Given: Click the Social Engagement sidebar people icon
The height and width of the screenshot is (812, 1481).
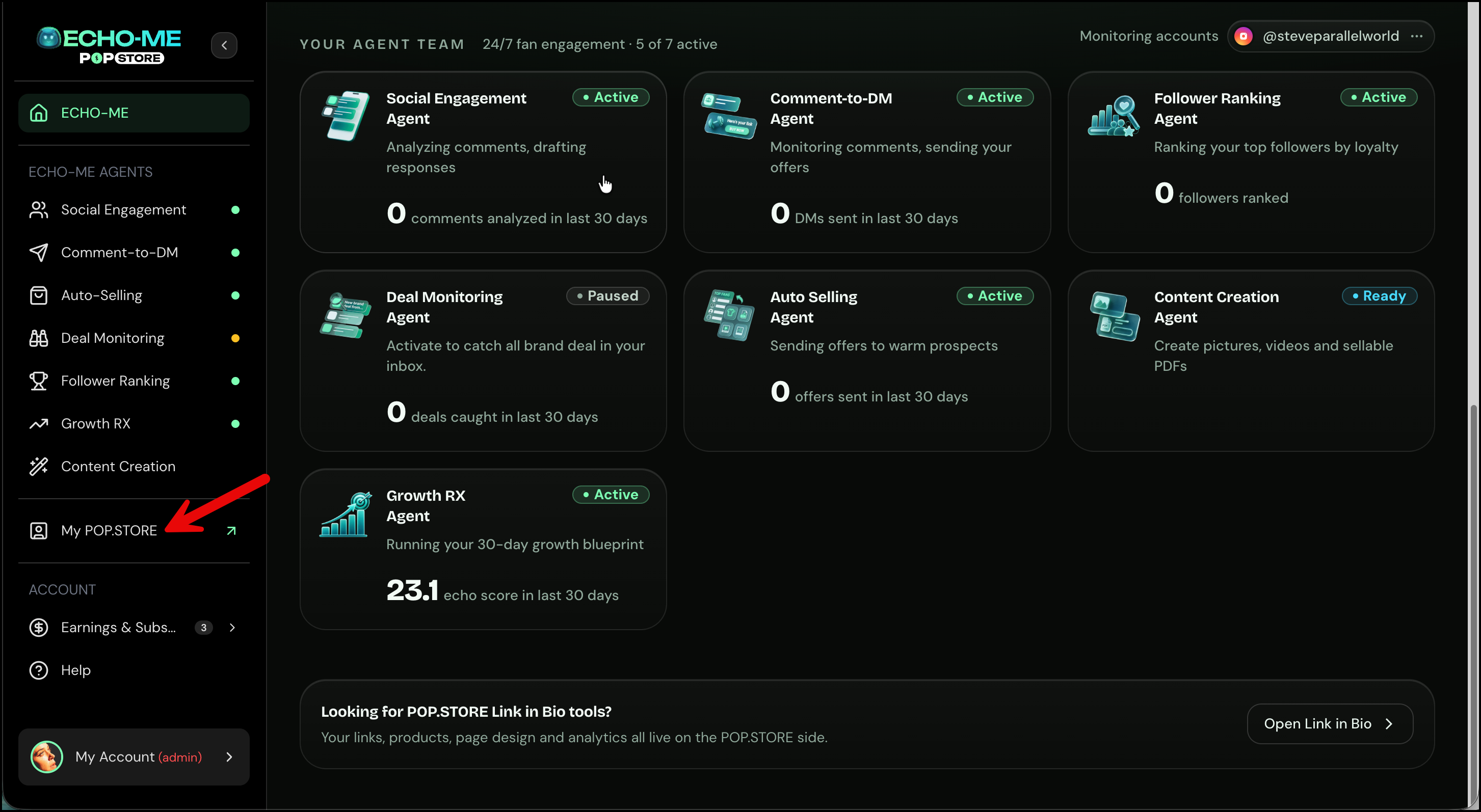Looking at the screenshot, I should (x=39, y=210).
